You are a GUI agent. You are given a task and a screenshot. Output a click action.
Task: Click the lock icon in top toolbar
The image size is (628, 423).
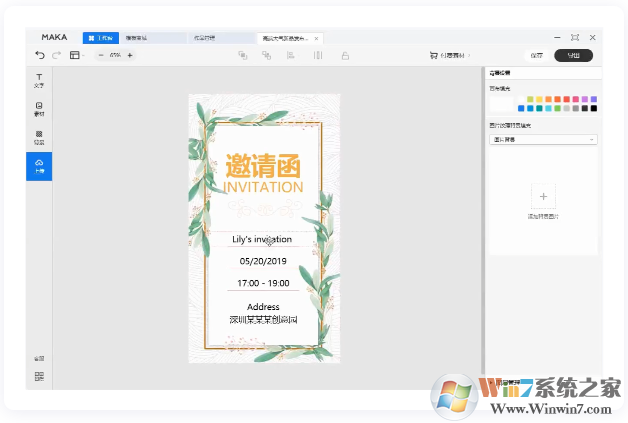coord(345,55)
